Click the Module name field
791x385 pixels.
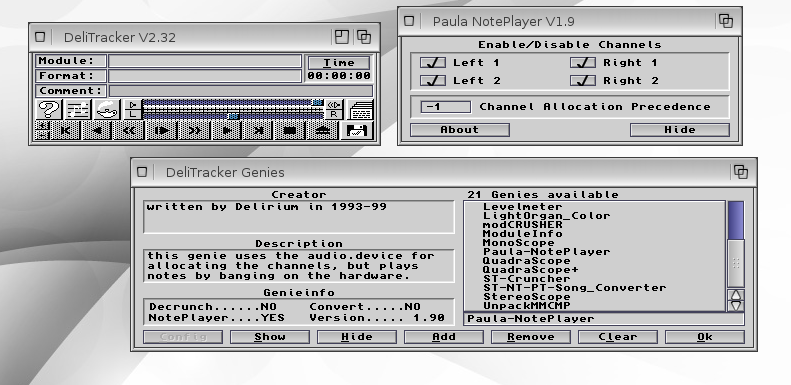205,61
